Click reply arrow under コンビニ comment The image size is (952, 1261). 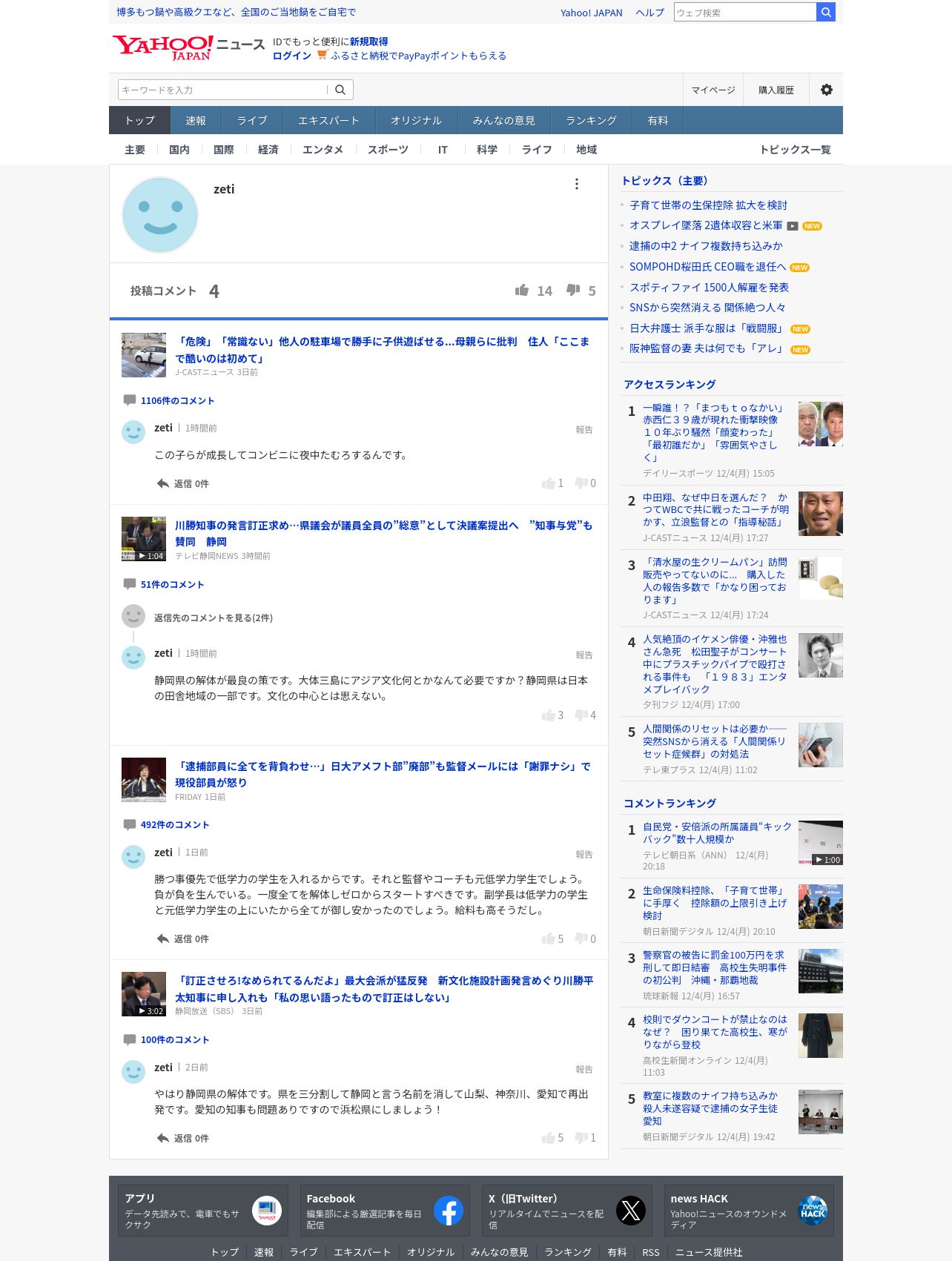(x=163, y=483)
